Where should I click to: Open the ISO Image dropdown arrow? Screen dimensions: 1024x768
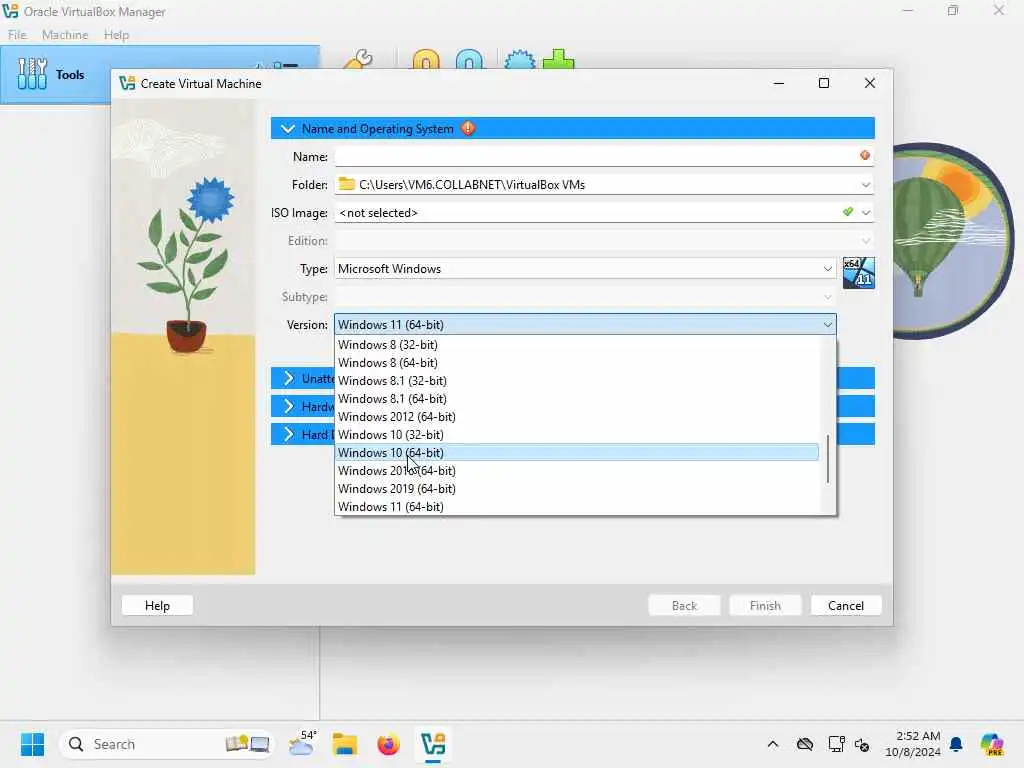866,212
